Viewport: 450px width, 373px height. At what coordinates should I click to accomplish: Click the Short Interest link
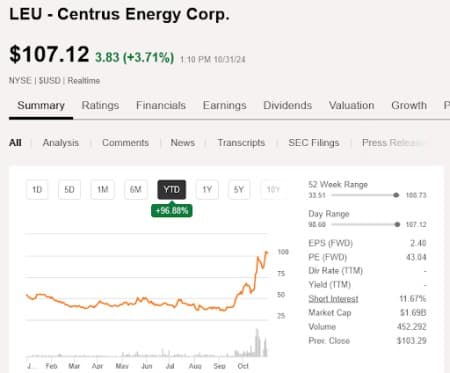pyautogui.click(x=333, y=299)
